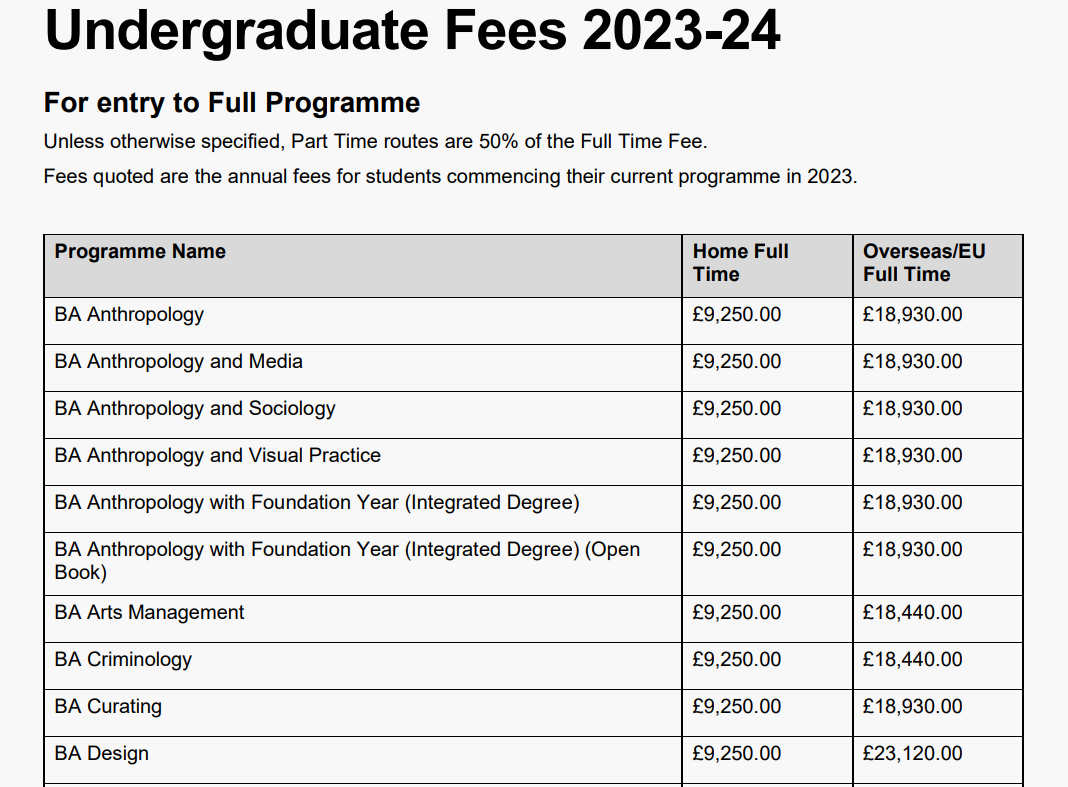Click BA Anthropology and Media programme cell
Image resolution: width=1068 pixels, height=787 pixels.
click(363, 368)
